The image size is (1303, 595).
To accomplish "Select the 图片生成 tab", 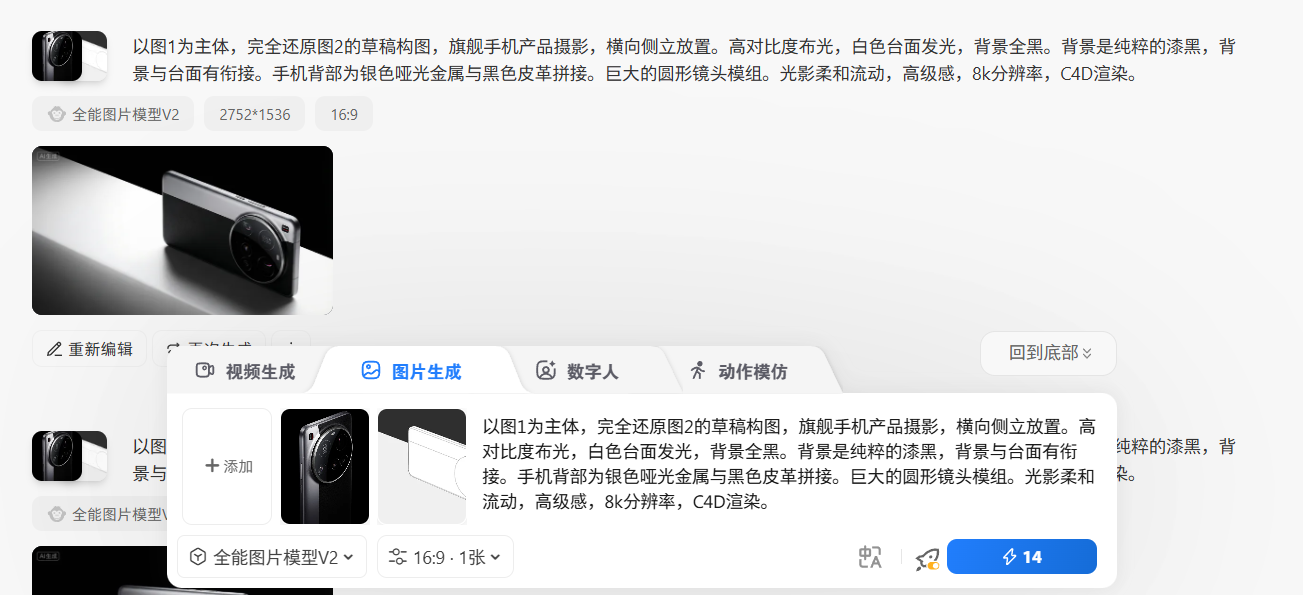I will click(x=411, y=371).
